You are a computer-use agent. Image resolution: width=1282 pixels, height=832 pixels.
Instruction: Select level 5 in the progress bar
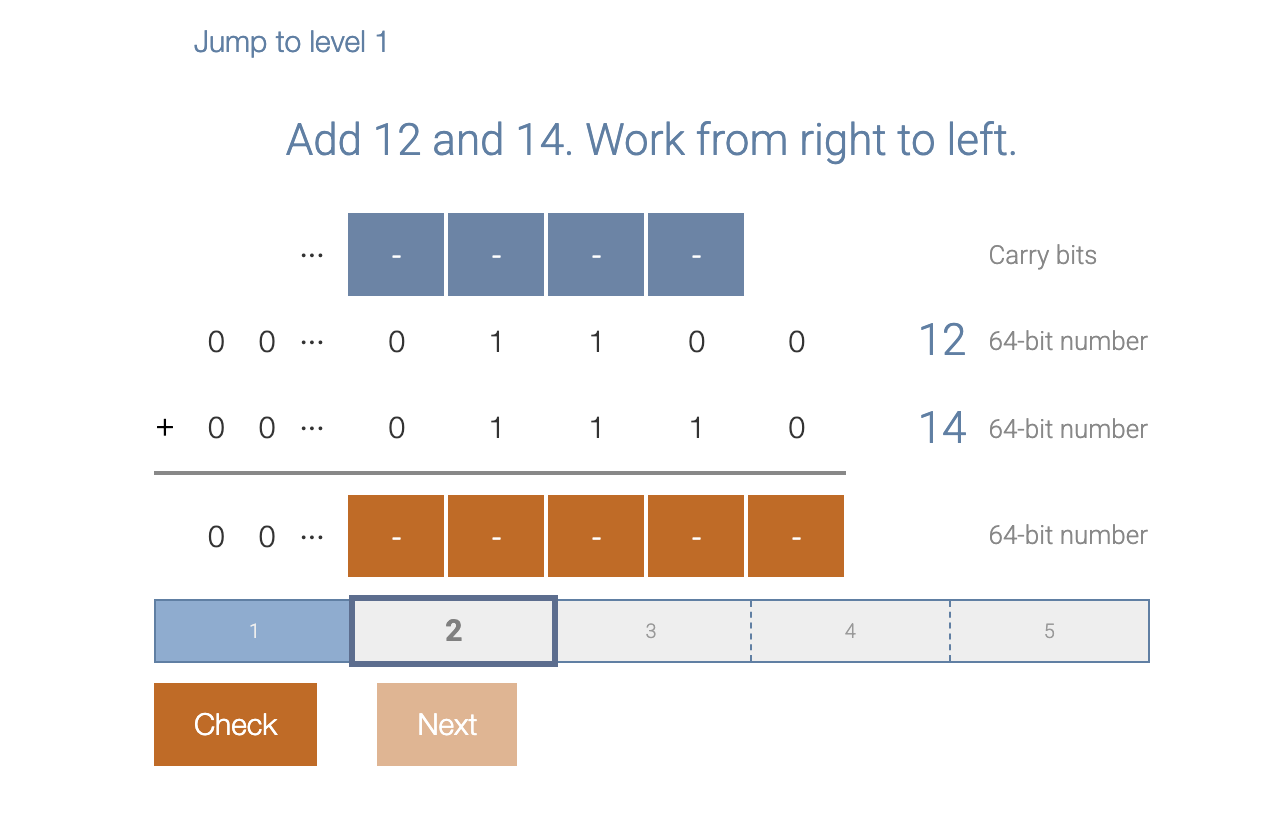coord(1049,631)
